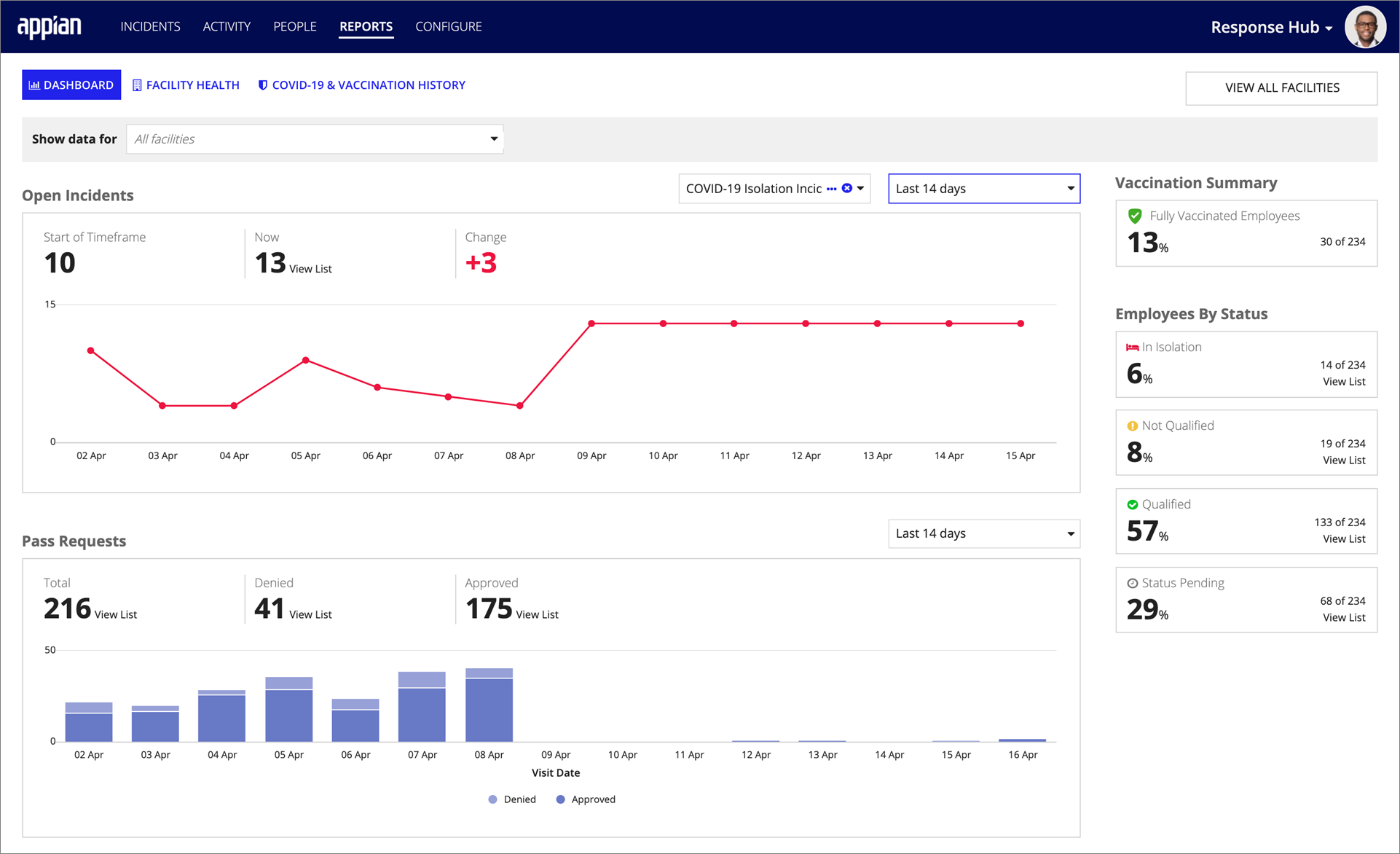The width and height of the screenshot is (1400, 854).
Task: Open the COVID-19 & Vaccination History tab
Action: click(x=361, y=85)
